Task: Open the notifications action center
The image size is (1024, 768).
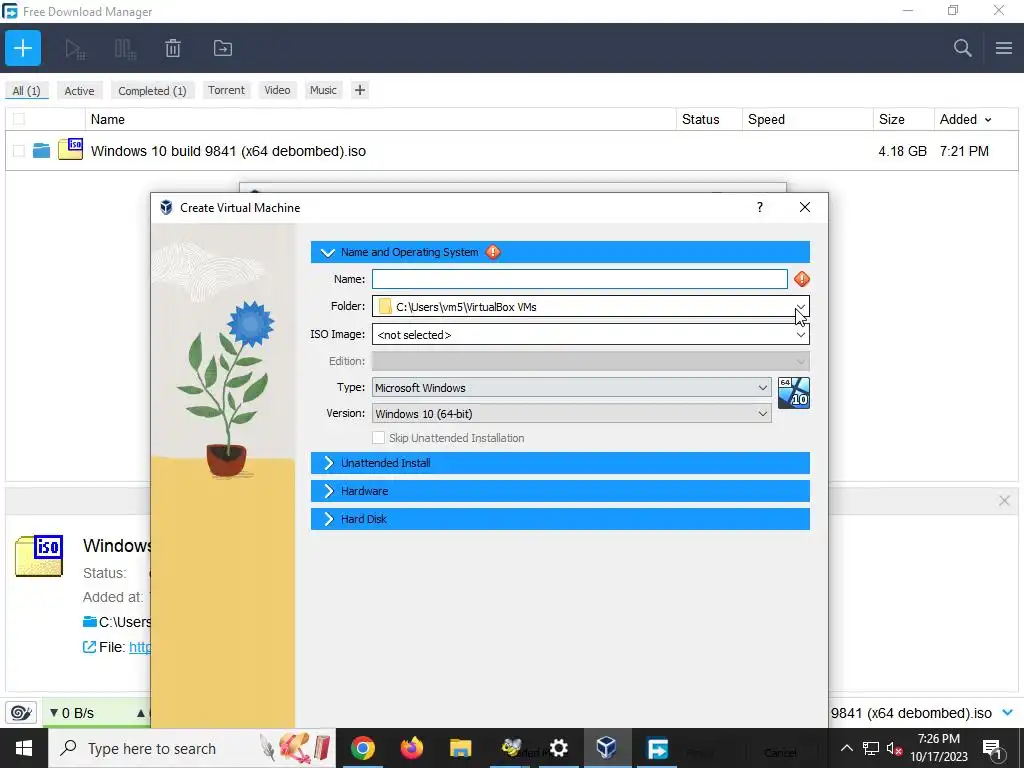Action: [991, 748]
